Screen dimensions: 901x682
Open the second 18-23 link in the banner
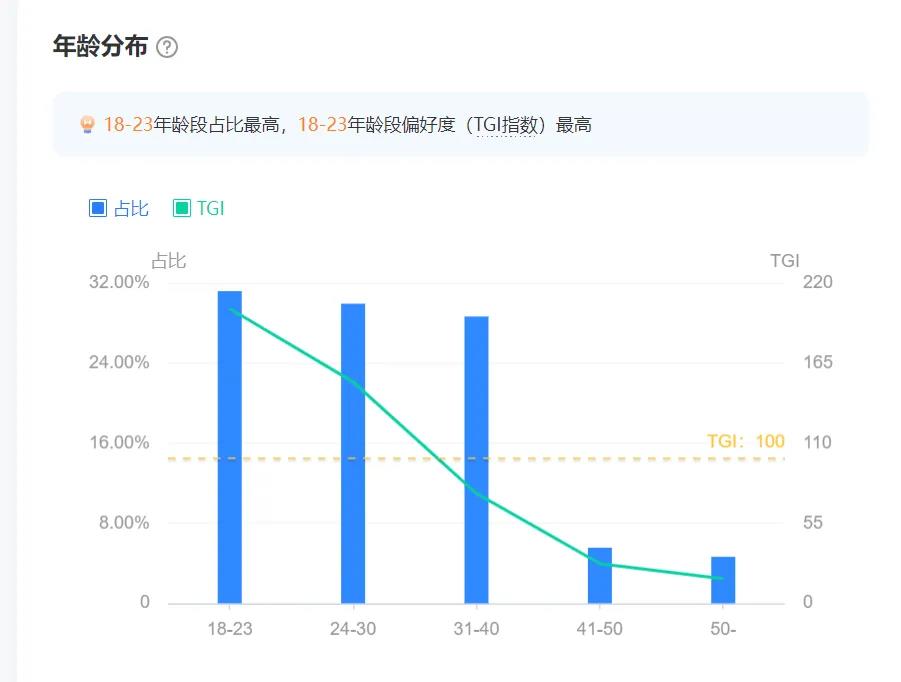point(325,125)
